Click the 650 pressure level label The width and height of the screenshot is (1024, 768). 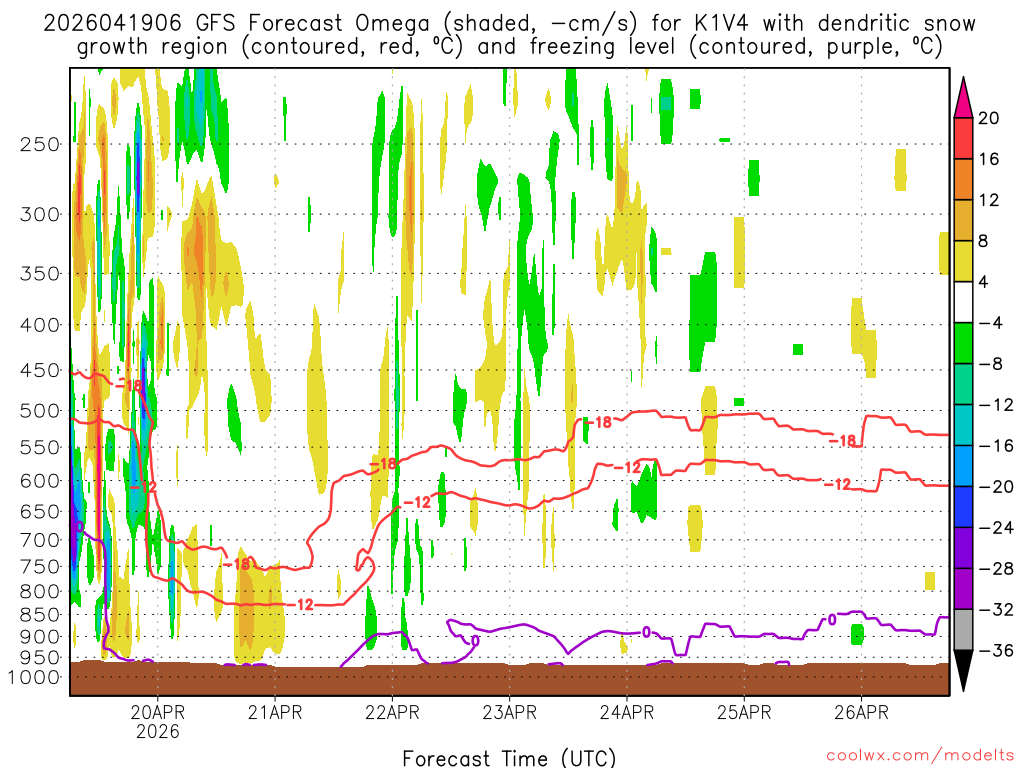click(40, 511)
